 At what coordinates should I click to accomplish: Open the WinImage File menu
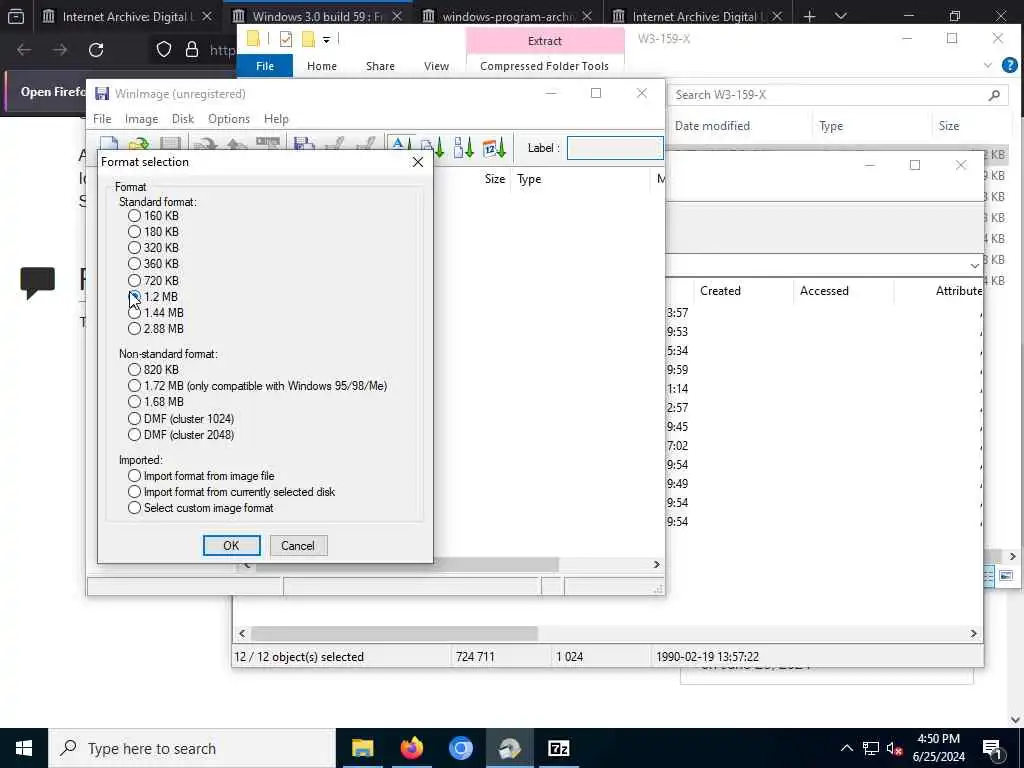102,119
